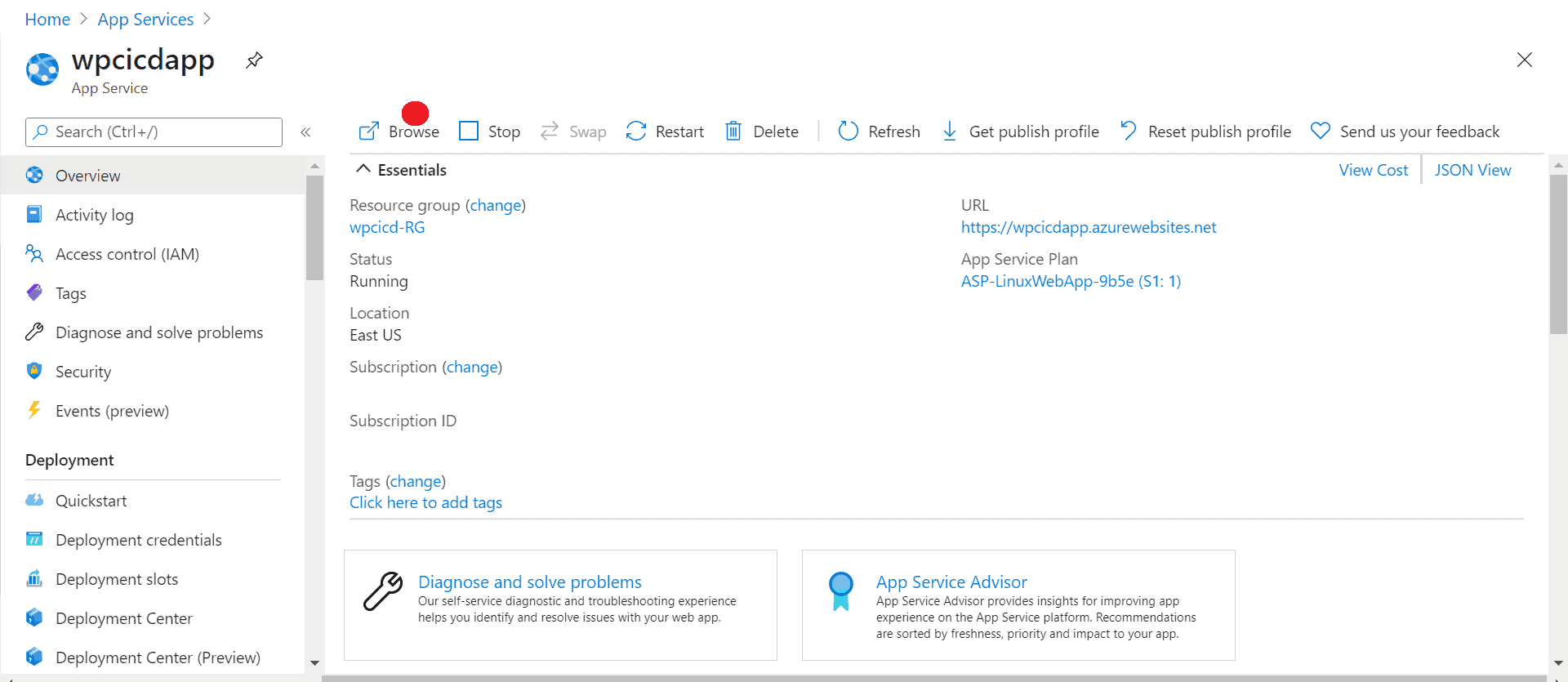Click the Swap arrows icon
The height and width of the screenshot is (682, 1568).
(x=550, y=131)
